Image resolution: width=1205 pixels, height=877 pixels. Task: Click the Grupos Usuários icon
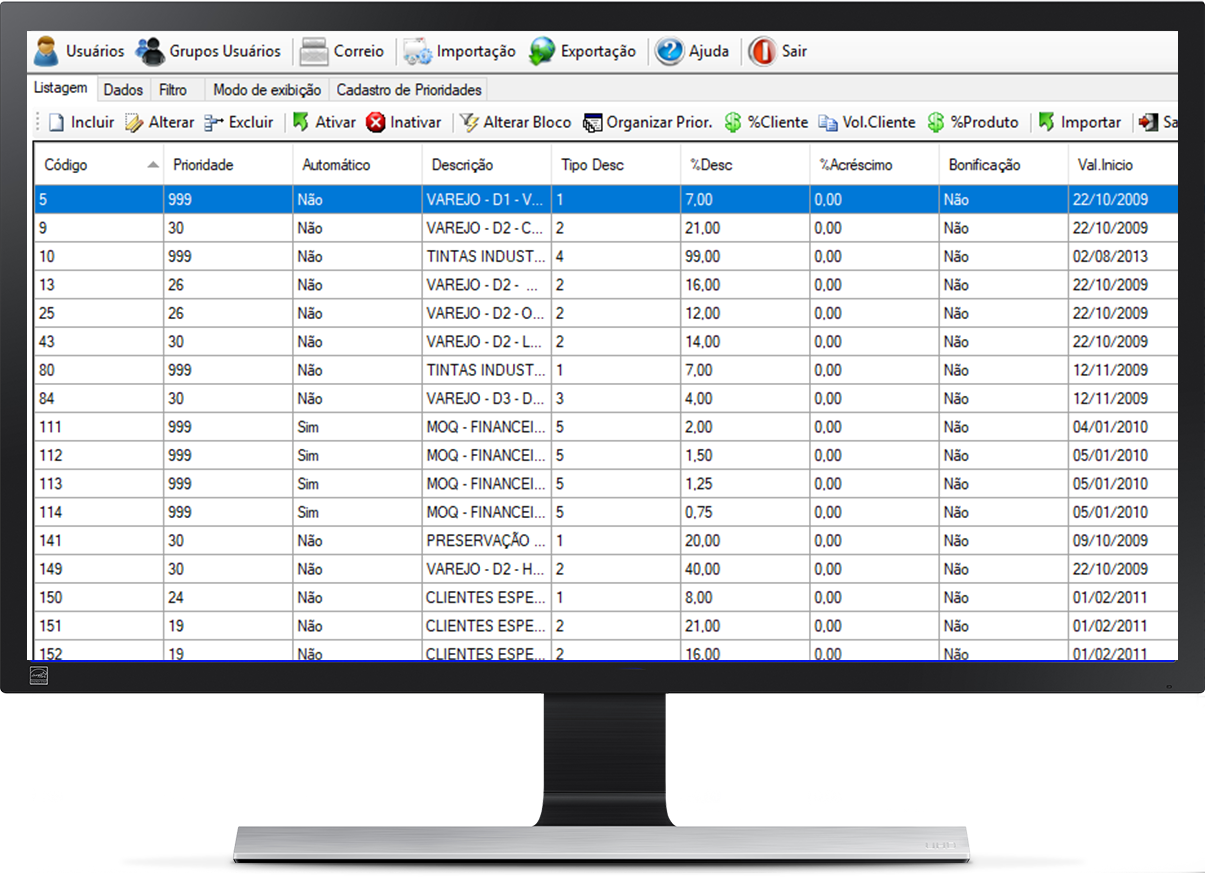(151, 51)
